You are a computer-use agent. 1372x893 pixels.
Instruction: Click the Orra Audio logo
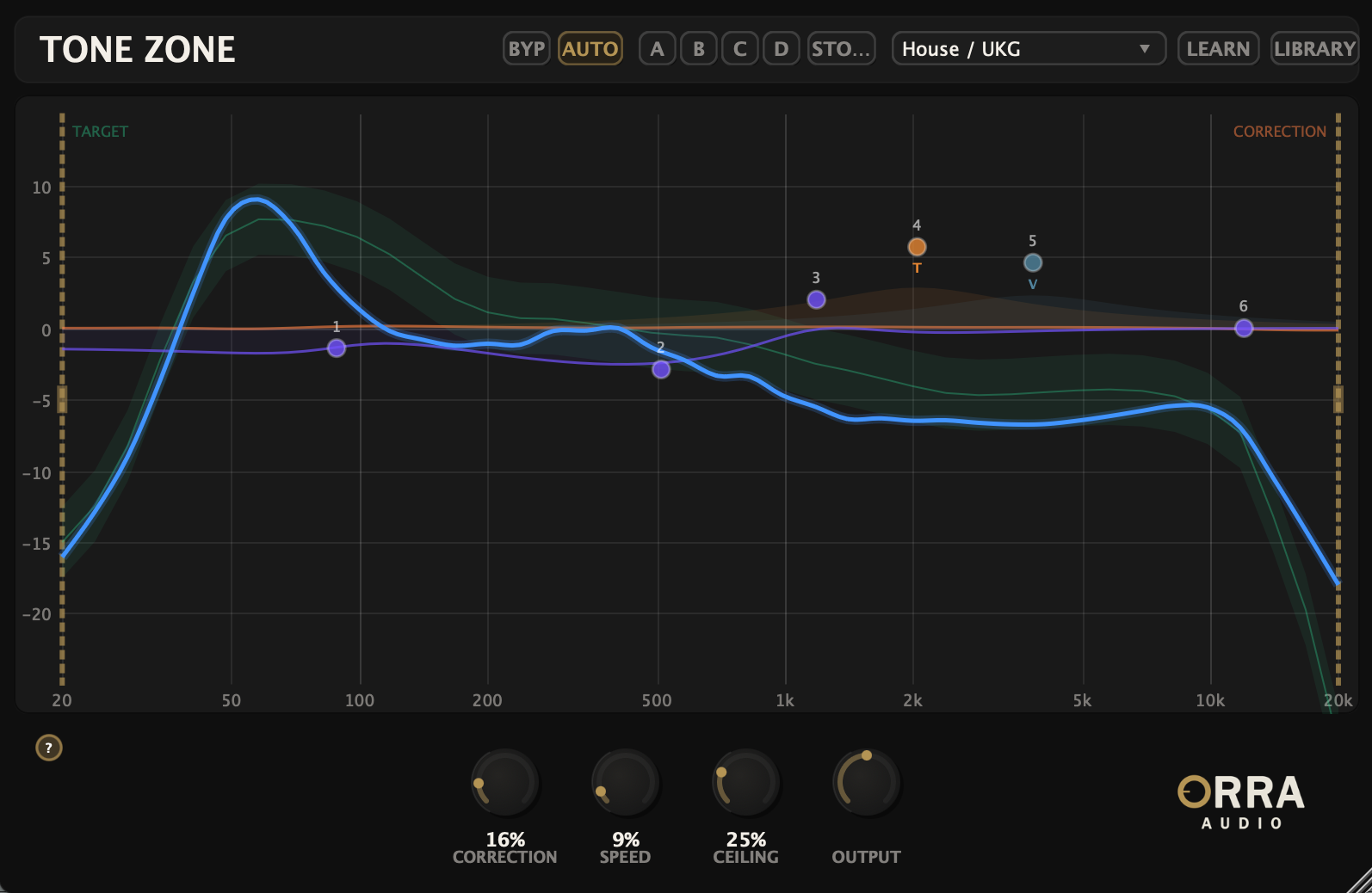tap(1241, 802)
